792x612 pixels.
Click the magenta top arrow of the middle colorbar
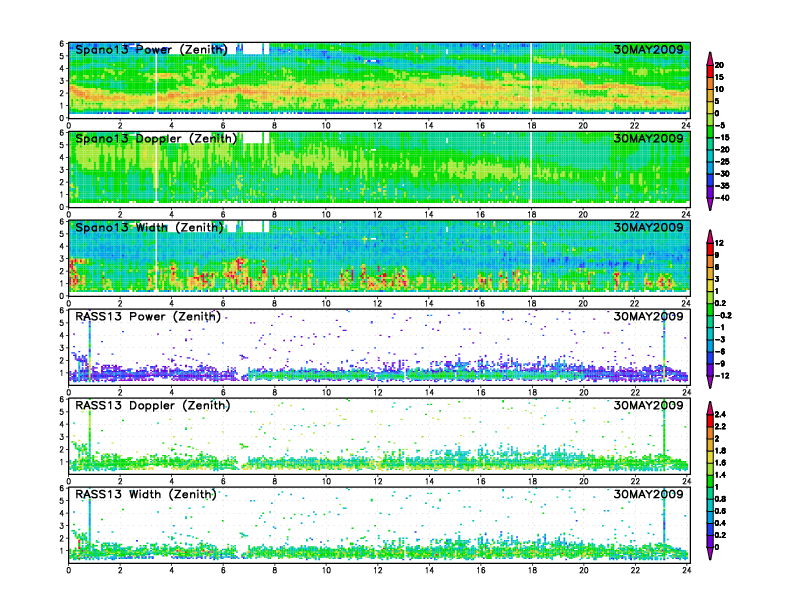(x=710, y=236)
